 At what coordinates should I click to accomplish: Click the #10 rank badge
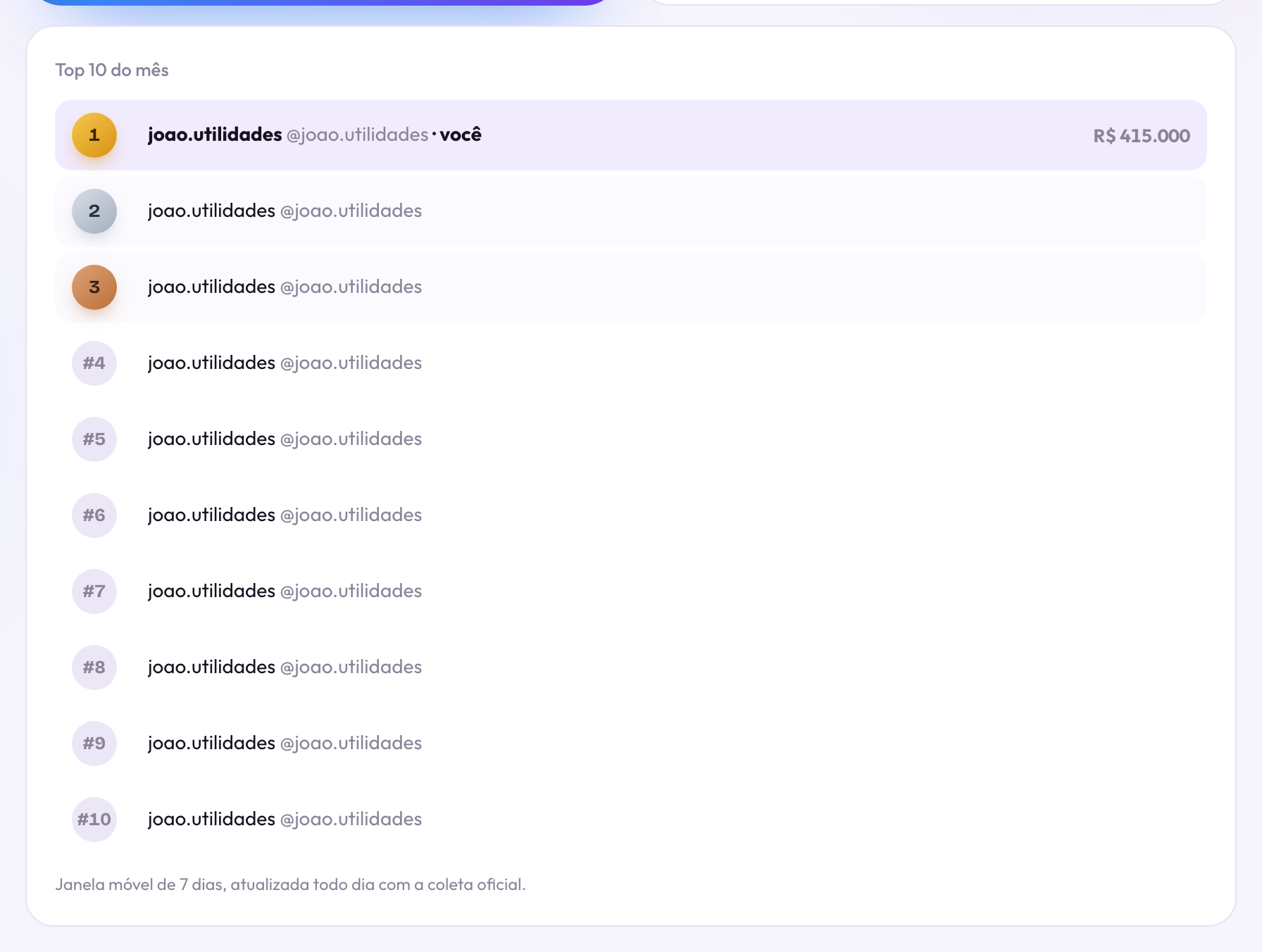tap(94, 820)
